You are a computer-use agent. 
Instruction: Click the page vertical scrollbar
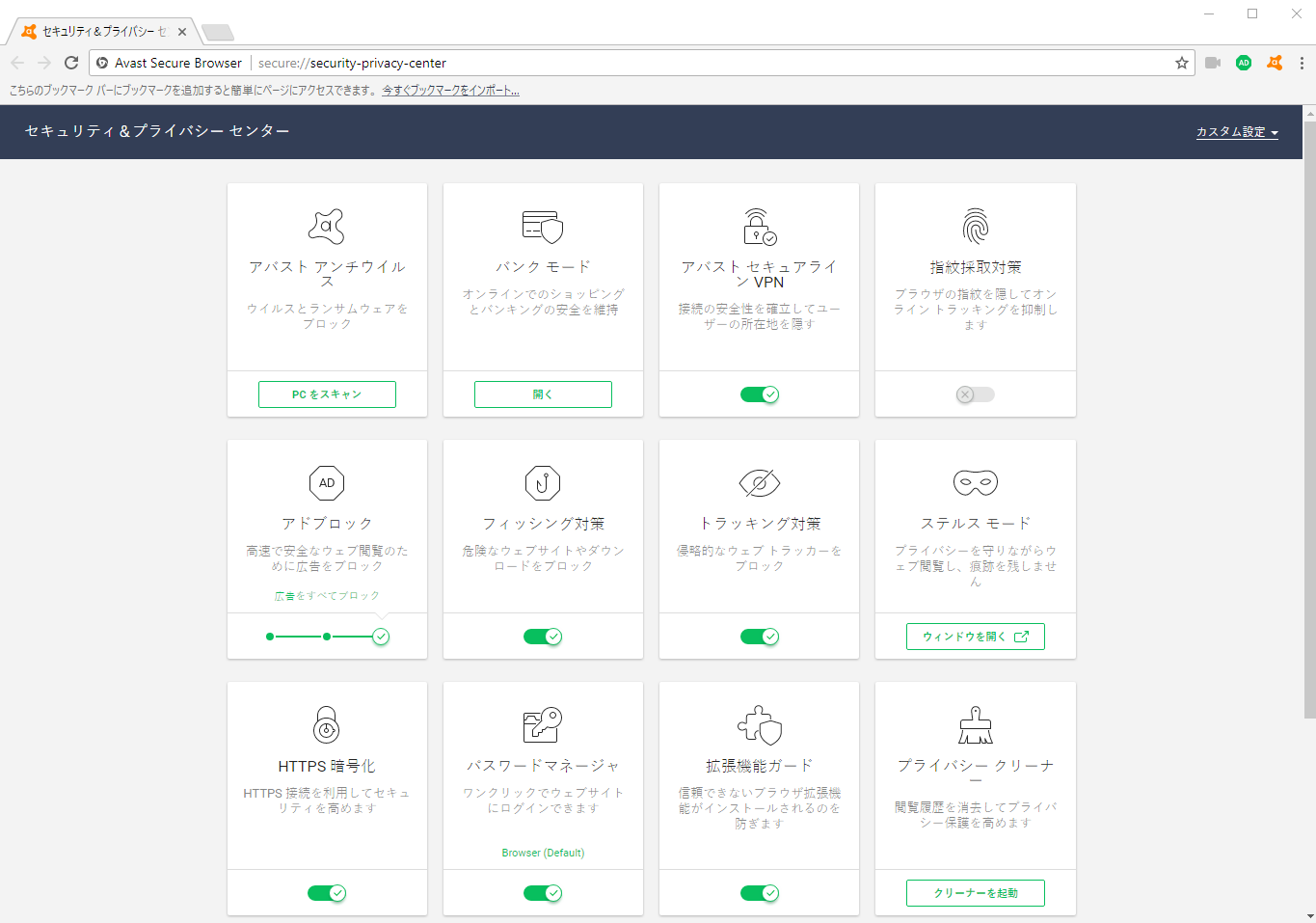point(1308,420)
